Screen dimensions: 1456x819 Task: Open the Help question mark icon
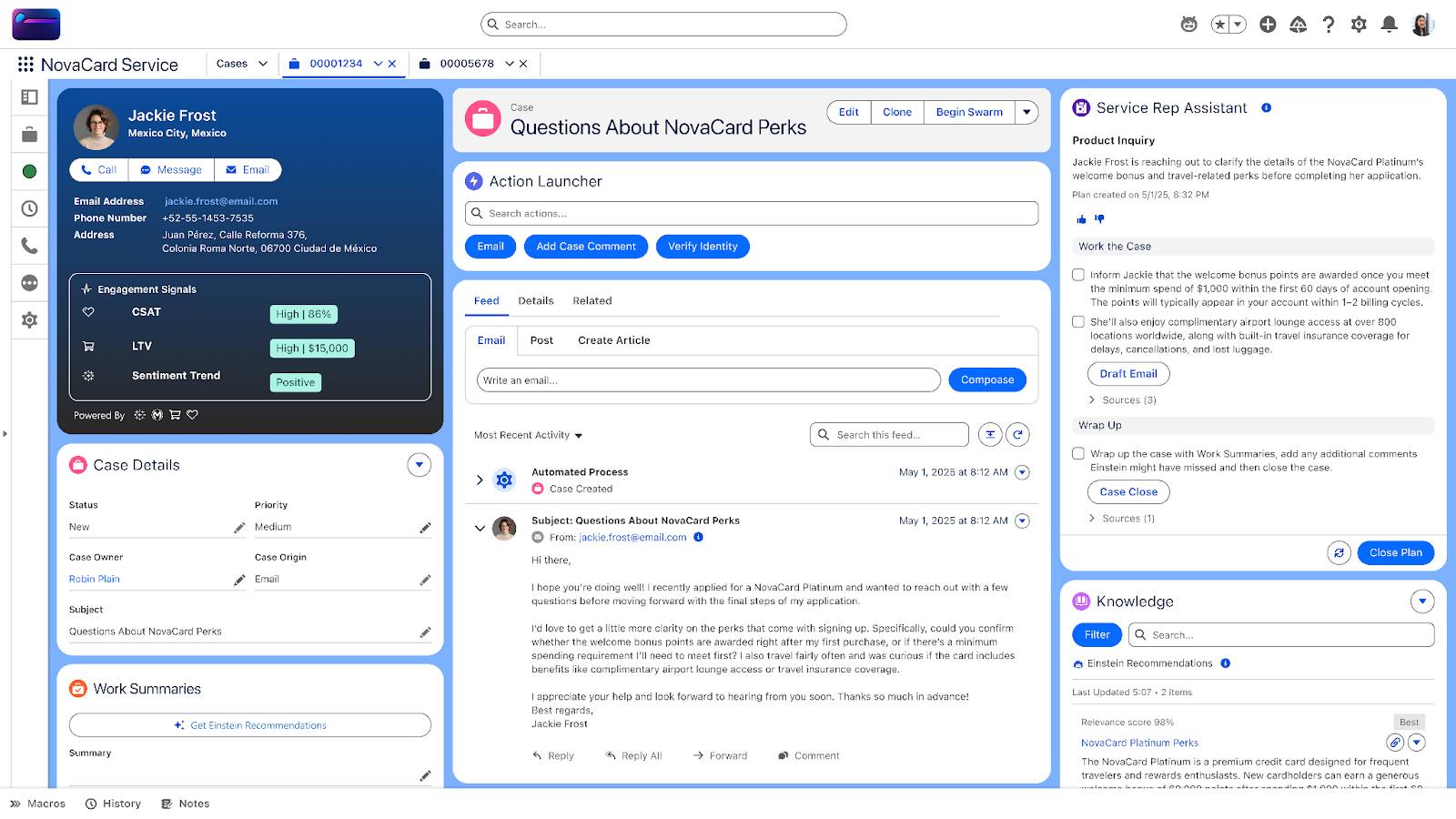click(1329, 25)
